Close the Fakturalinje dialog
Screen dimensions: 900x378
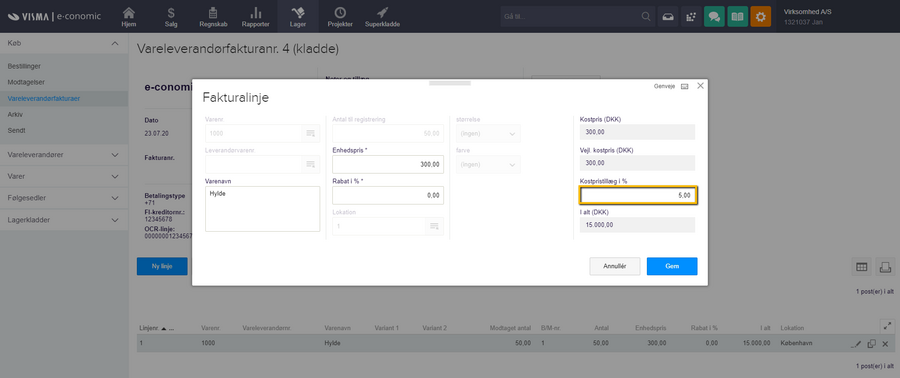[x=700, y=85]
